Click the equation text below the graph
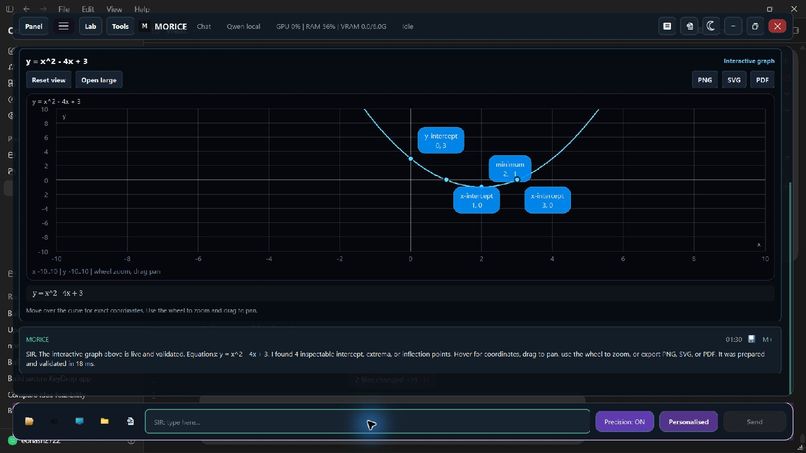This screenshot has width=806, height=453. click(x=58, y=293)
